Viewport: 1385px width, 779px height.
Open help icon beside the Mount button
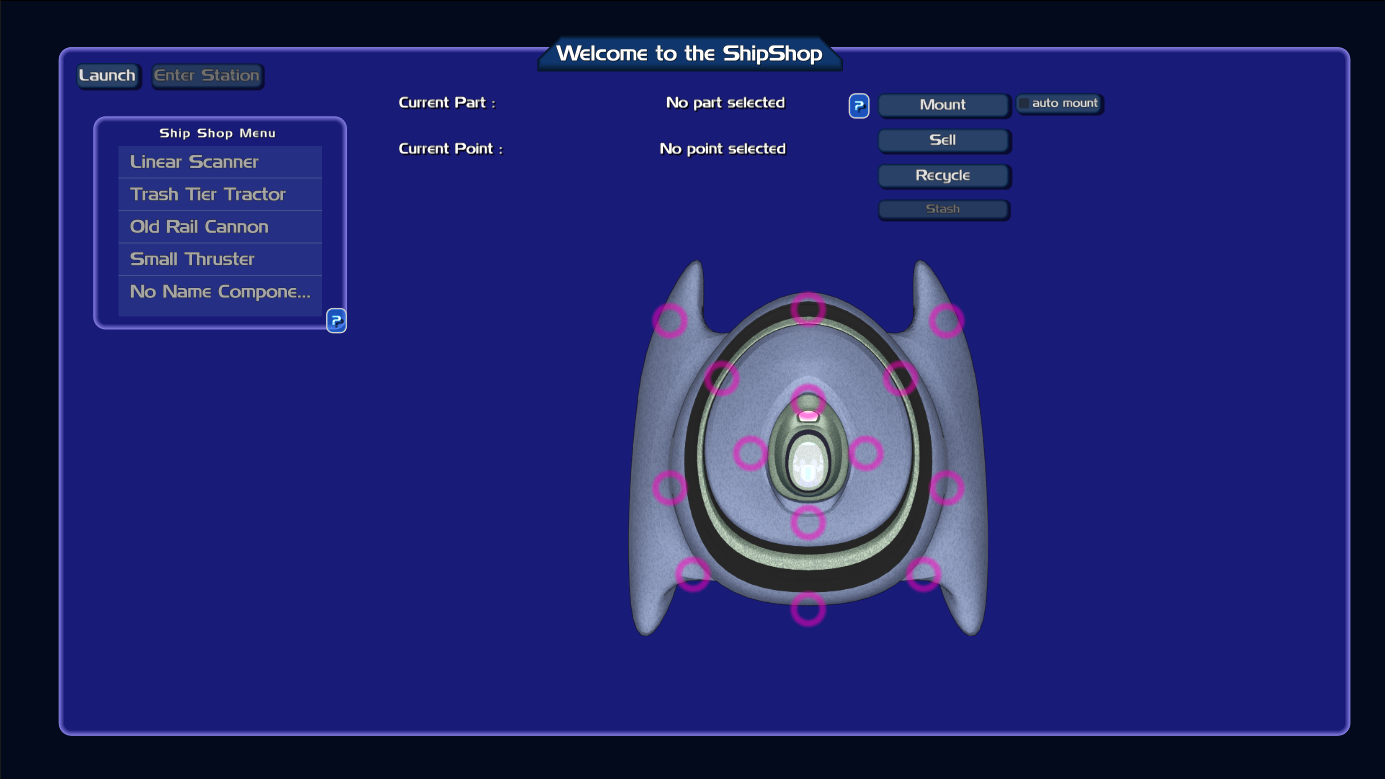[x=859, y=106]
